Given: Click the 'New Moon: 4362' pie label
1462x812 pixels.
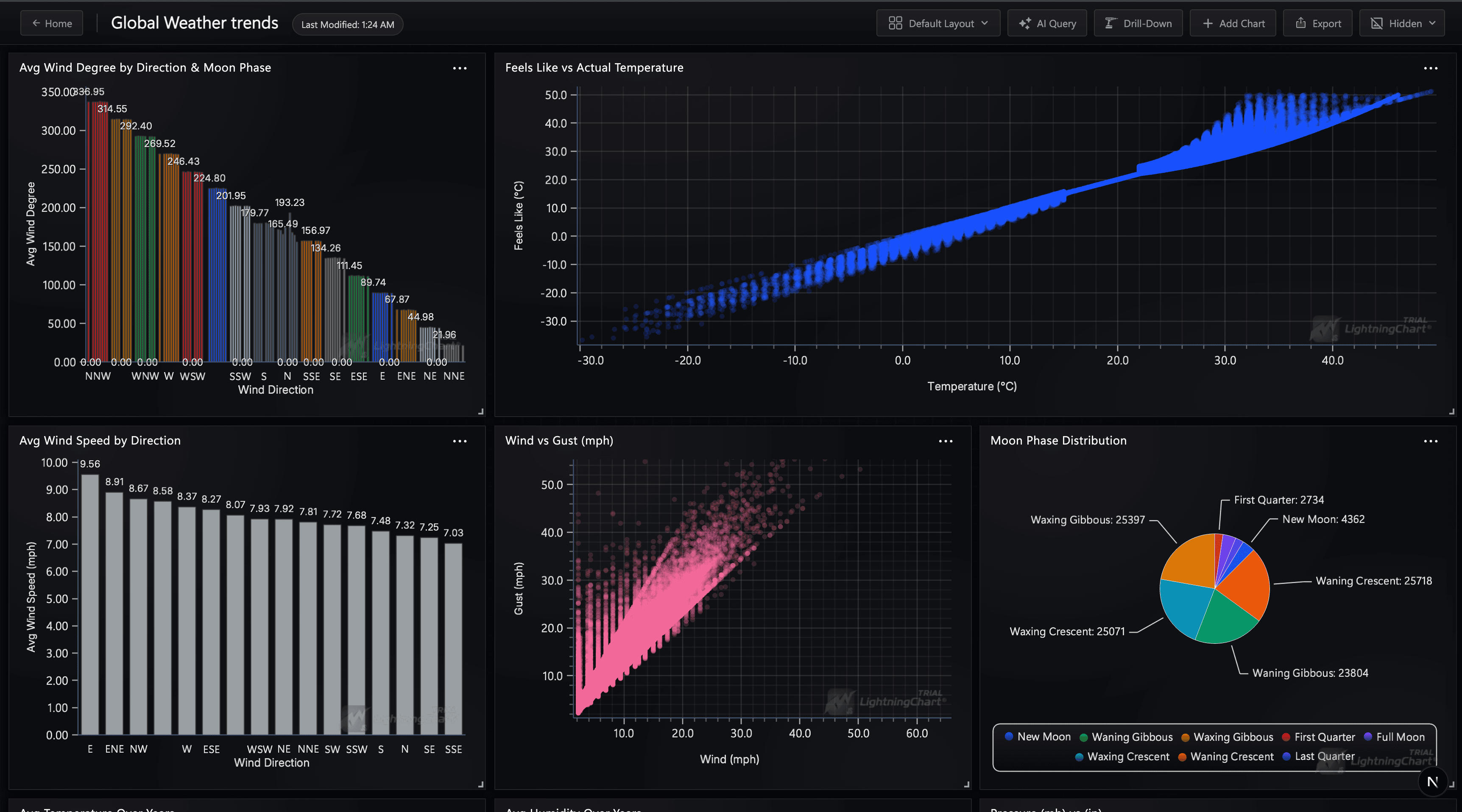Looking at the screenshot, I should (x=1323, y=519).
